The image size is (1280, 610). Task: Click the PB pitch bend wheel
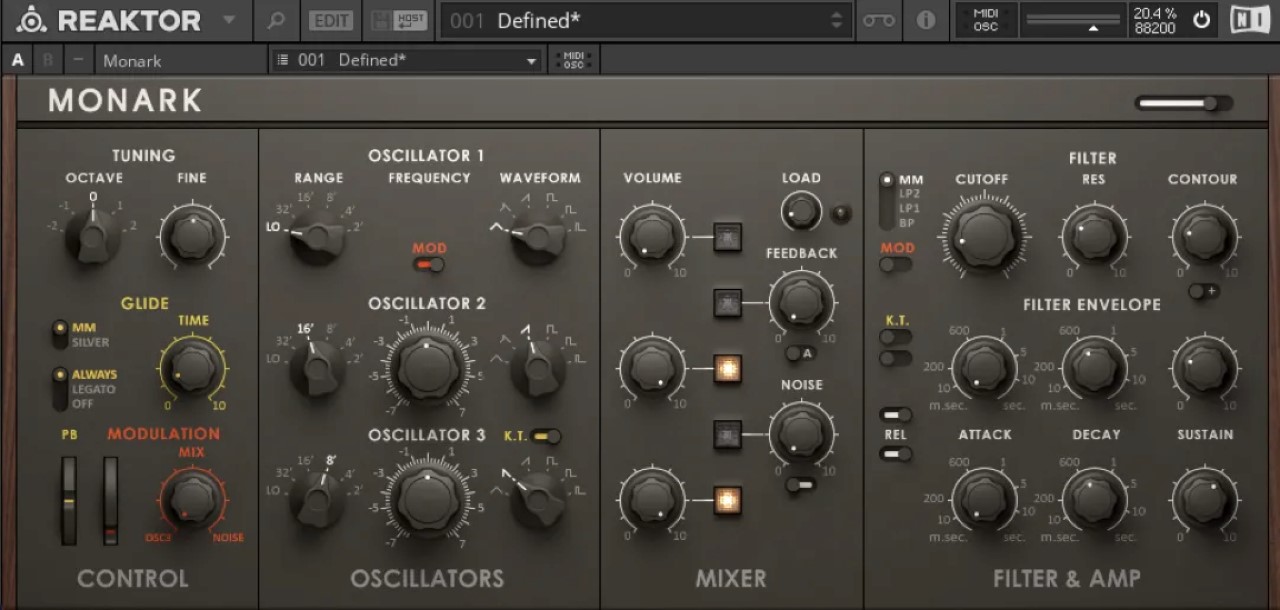click(x=69, y=501)
